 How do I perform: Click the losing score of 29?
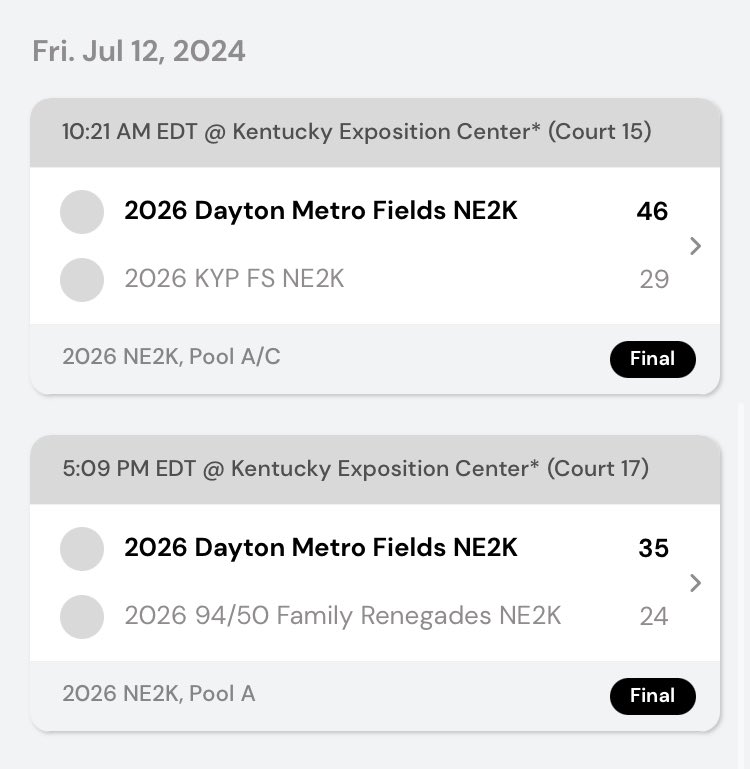[654, 280]
